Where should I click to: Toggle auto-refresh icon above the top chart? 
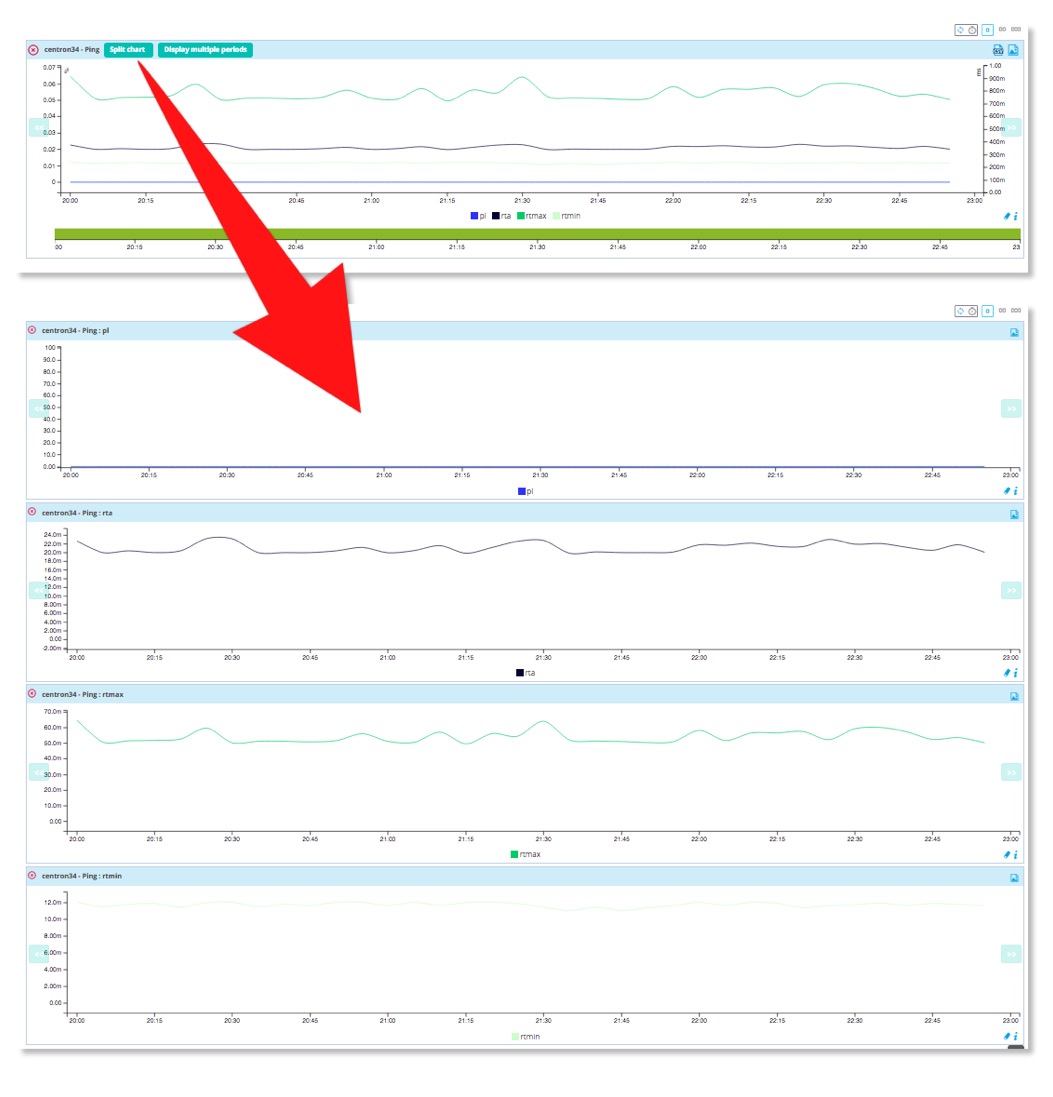(960, 30)
